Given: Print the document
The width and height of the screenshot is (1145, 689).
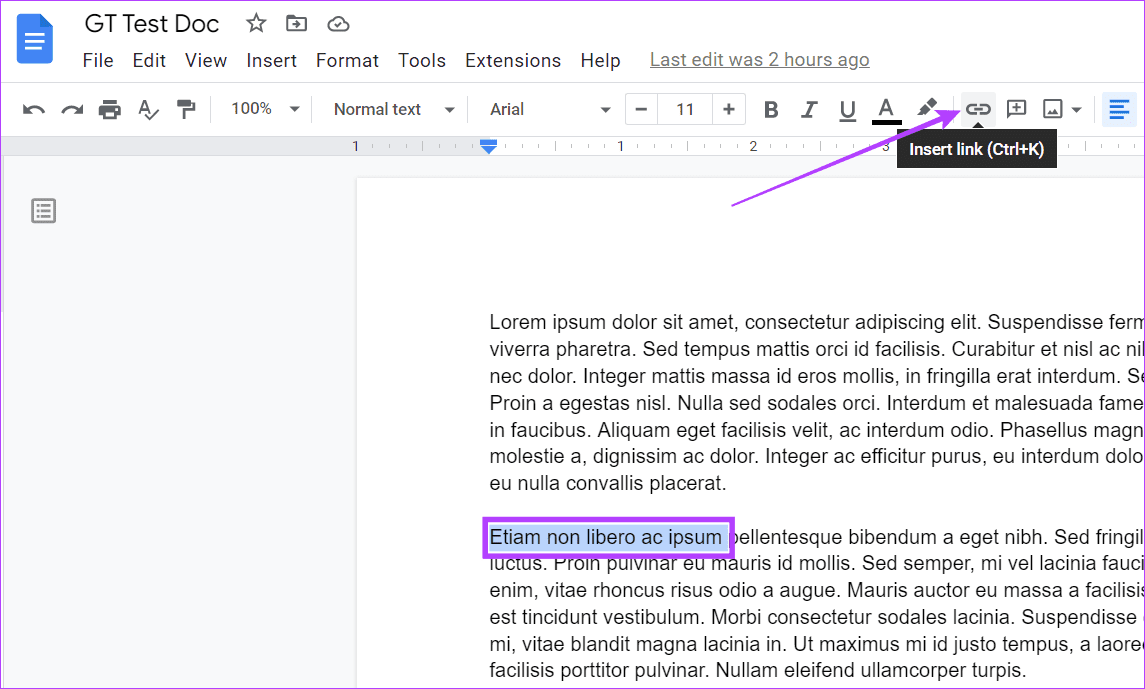Looking at the screenshot, I should click(x=110, y=109).
